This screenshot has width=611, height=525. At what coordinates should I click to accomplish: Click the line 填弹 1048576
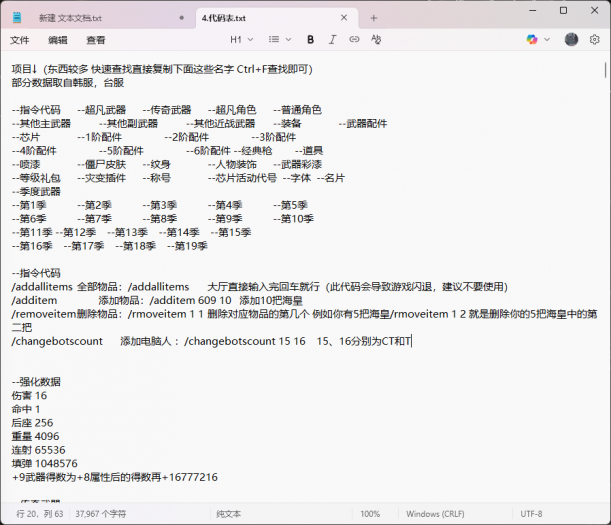(44, 463)
